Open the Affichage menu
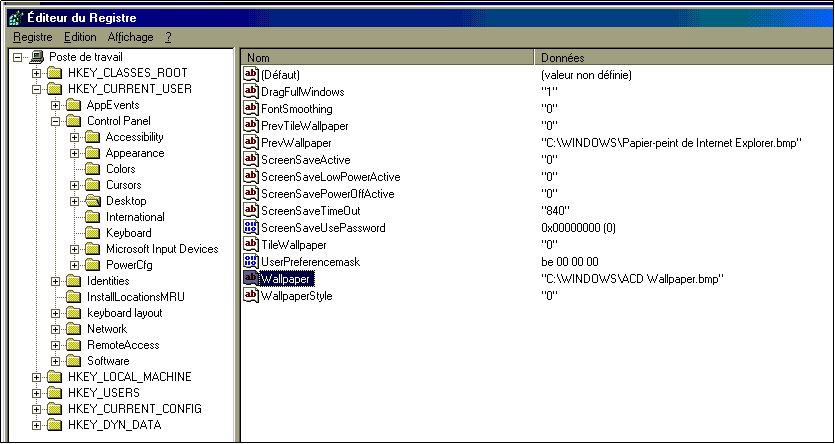This screenshot has width=835, height=444. click(x=130, y=37)
